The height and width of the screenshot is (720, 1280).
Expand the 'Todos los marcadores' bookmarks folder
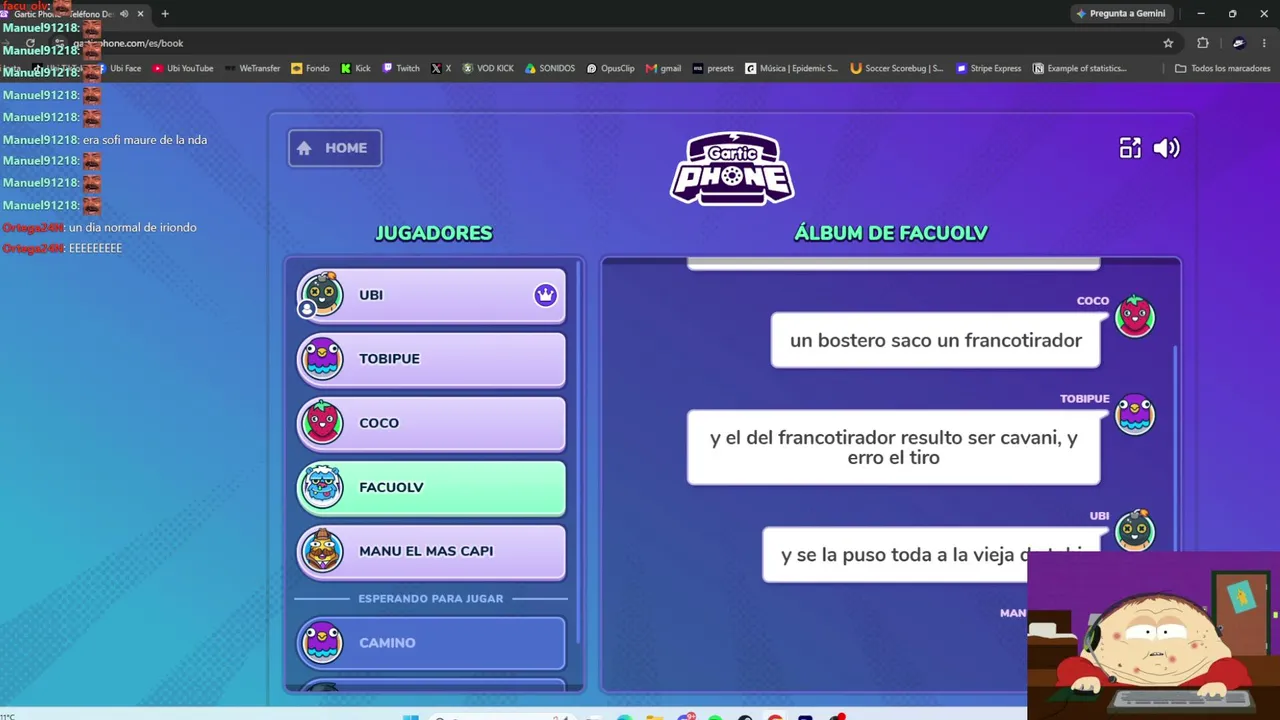(x=1222, y=68)
